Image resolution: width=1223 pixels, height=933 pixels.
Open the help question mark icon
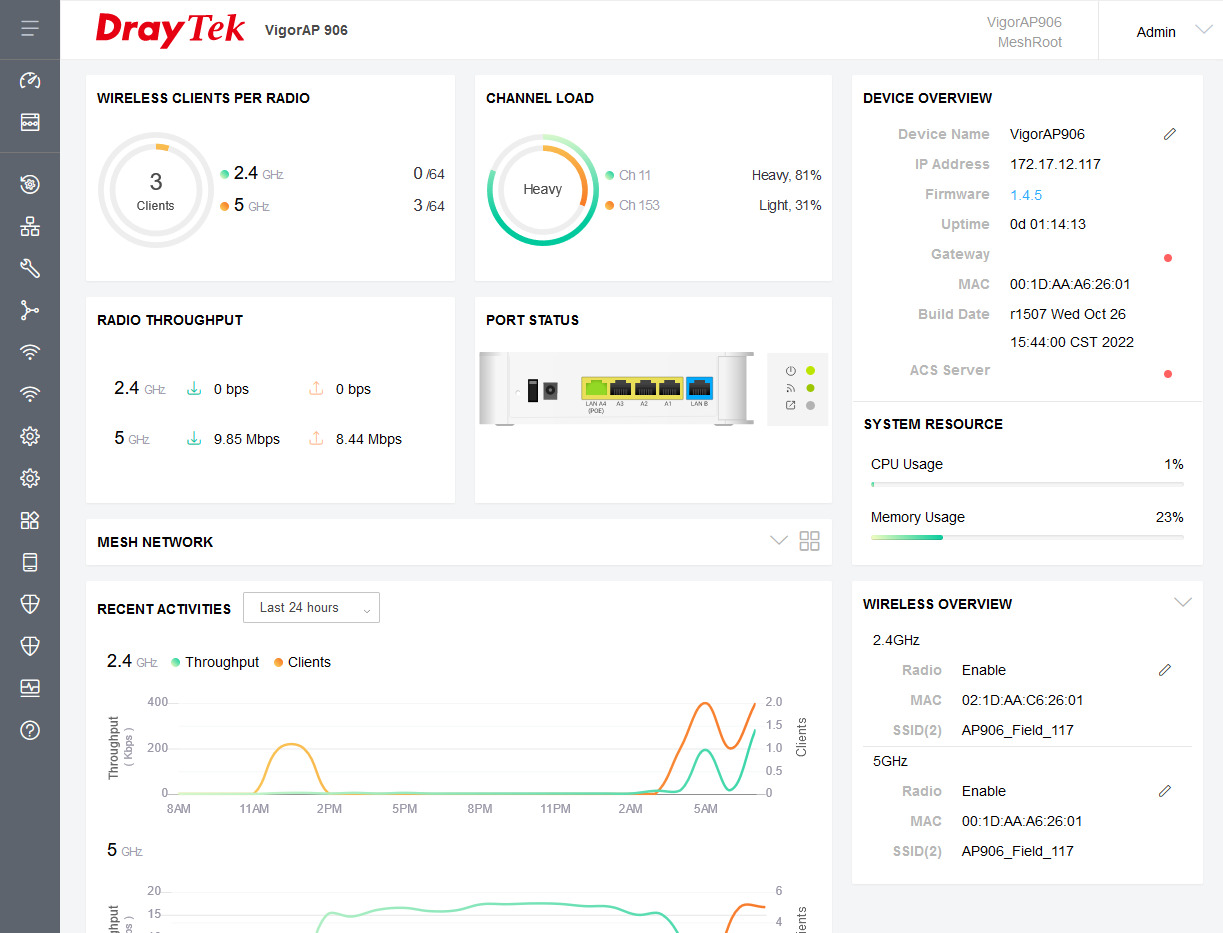click(30, 730)
